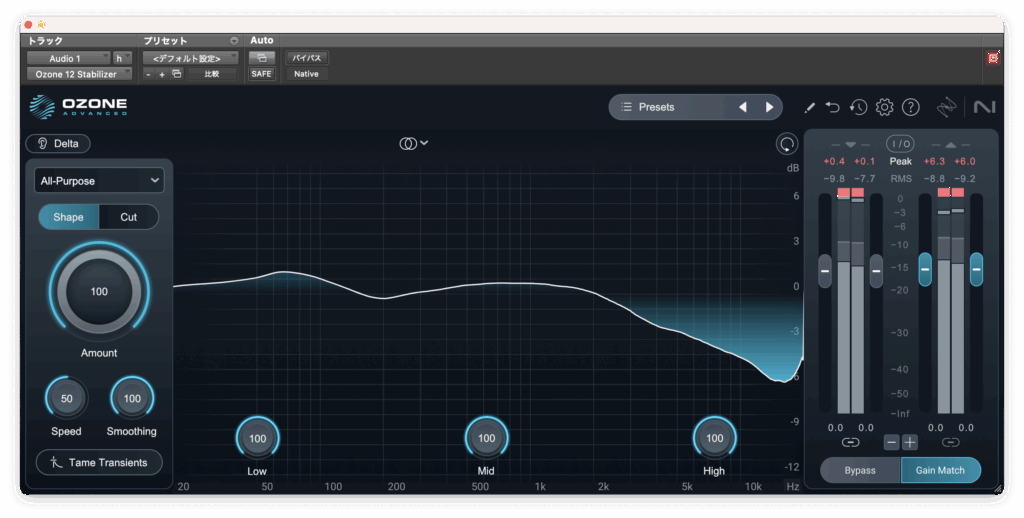Select the Shape tab
Viewport: 1024px width, 518px height.
[68, 217]
